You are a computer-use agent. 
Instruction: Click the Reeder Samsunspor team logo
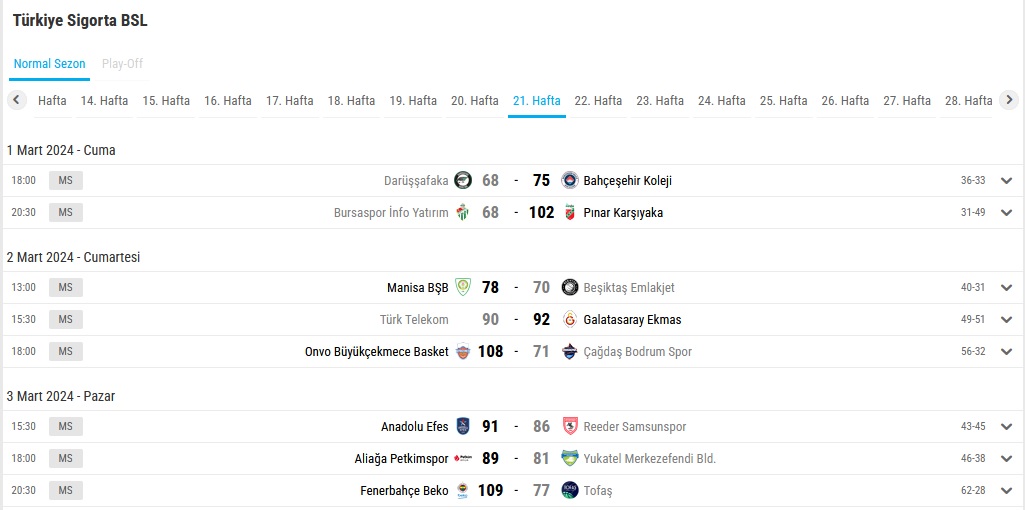[570, 426]
